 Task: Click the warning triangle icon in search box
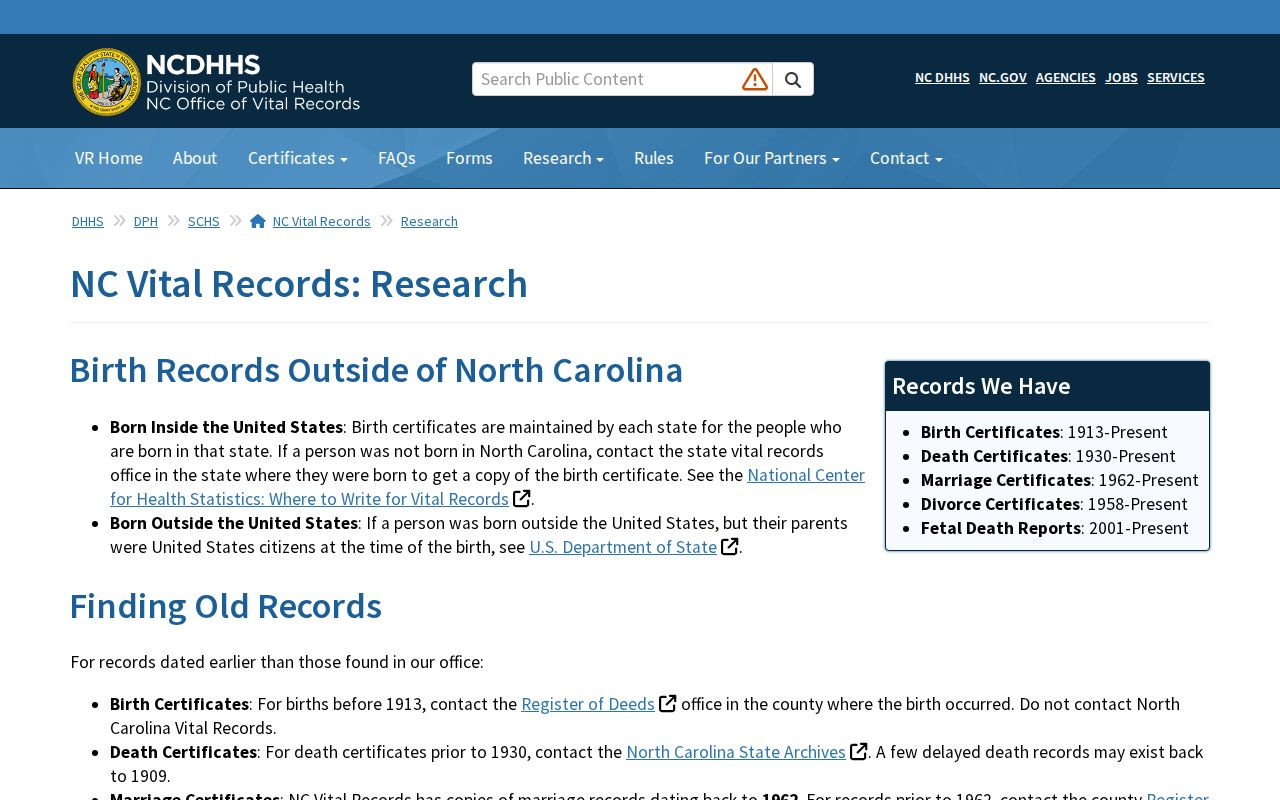pos(755,79)
